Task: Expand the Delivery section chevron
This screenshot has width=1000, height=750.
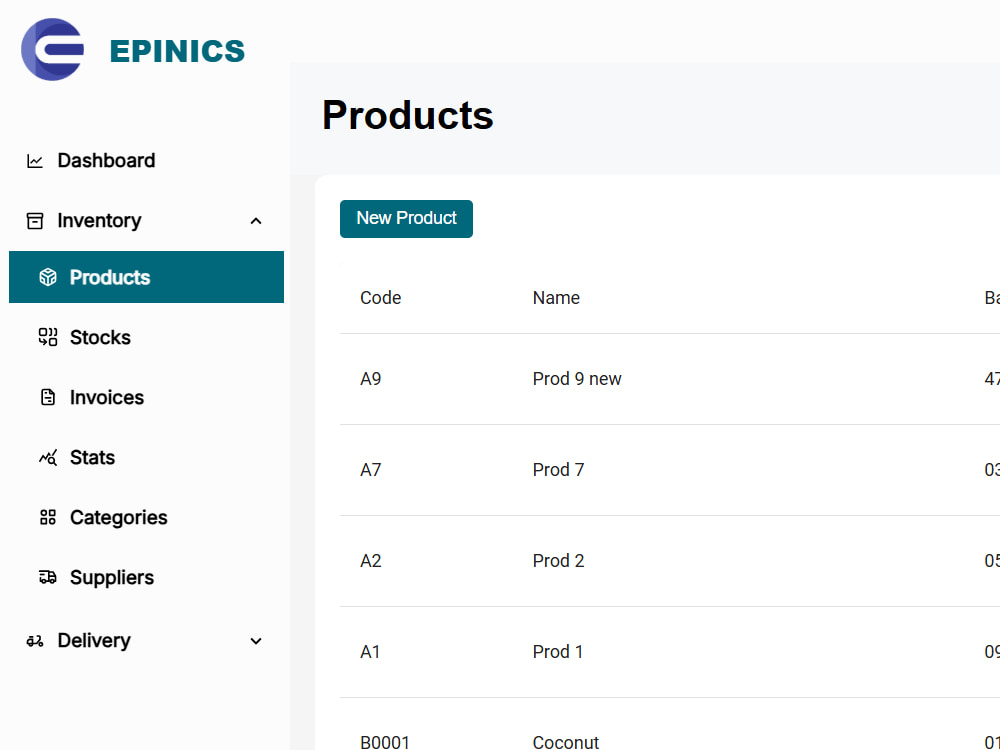Action: tap(256, 641)
